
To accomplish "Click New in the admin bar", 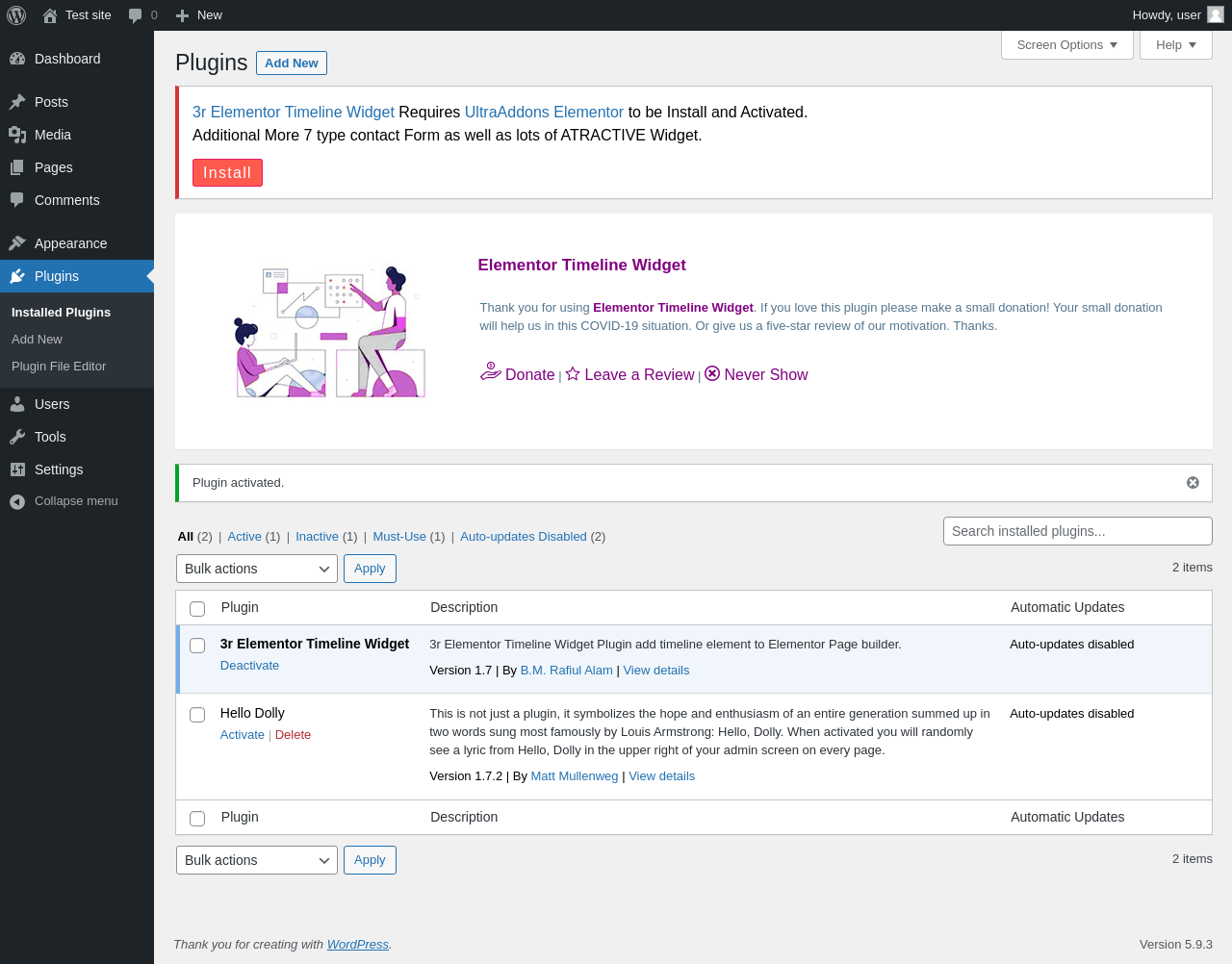I will coord(210,15).
